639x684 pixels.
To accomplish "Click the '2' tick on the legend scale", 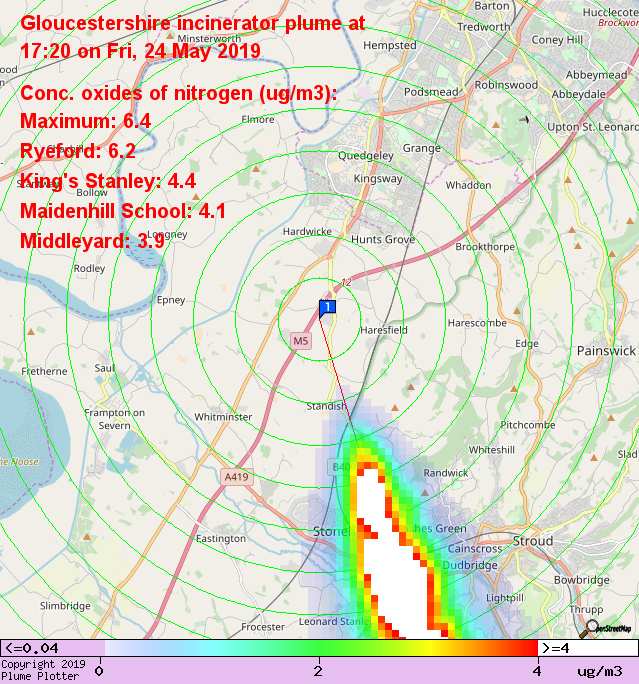I will pos(319,670).
